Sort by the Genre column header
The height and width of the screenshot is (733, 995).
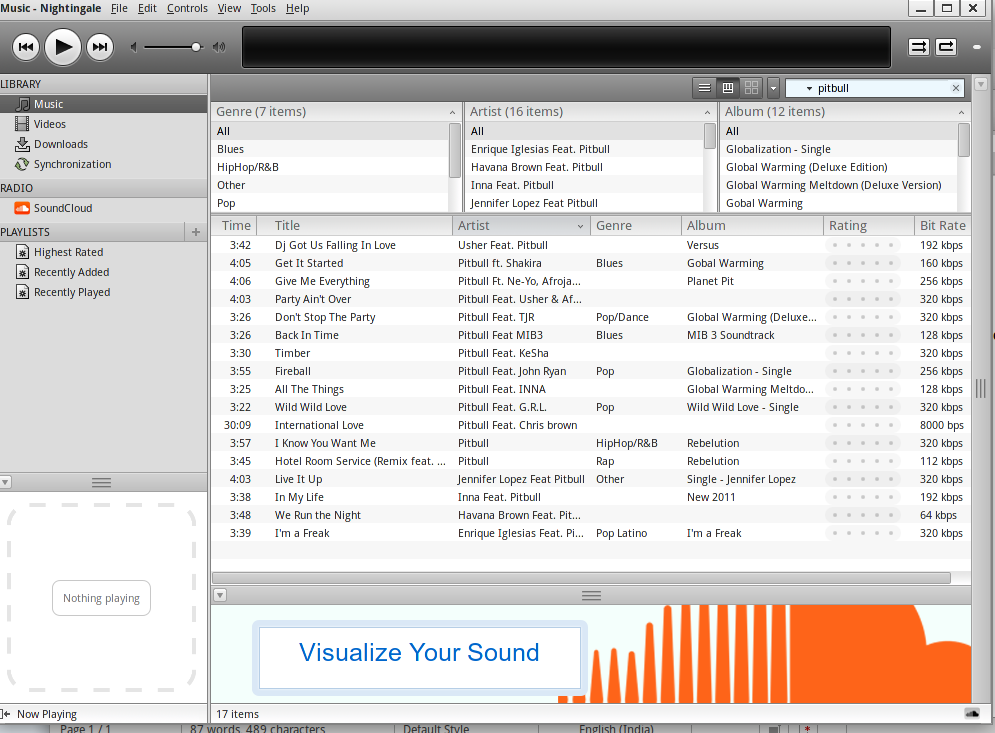(636, 225)
